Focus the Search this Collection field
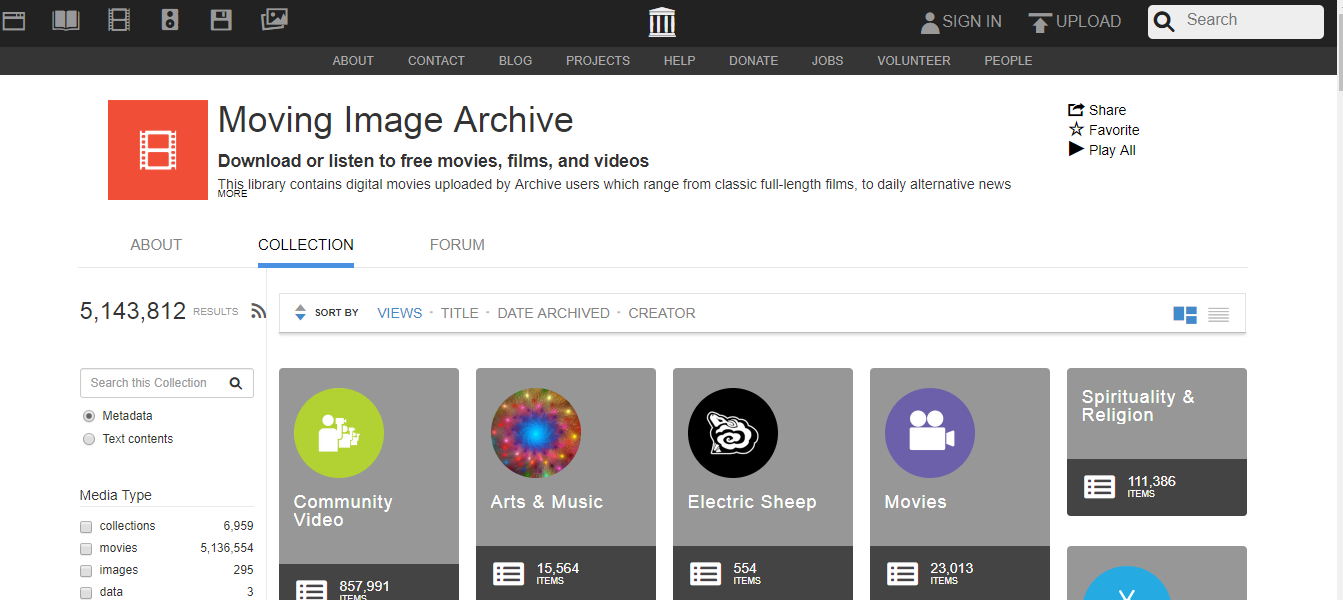 pyautogui.click(x=167, y=383)
